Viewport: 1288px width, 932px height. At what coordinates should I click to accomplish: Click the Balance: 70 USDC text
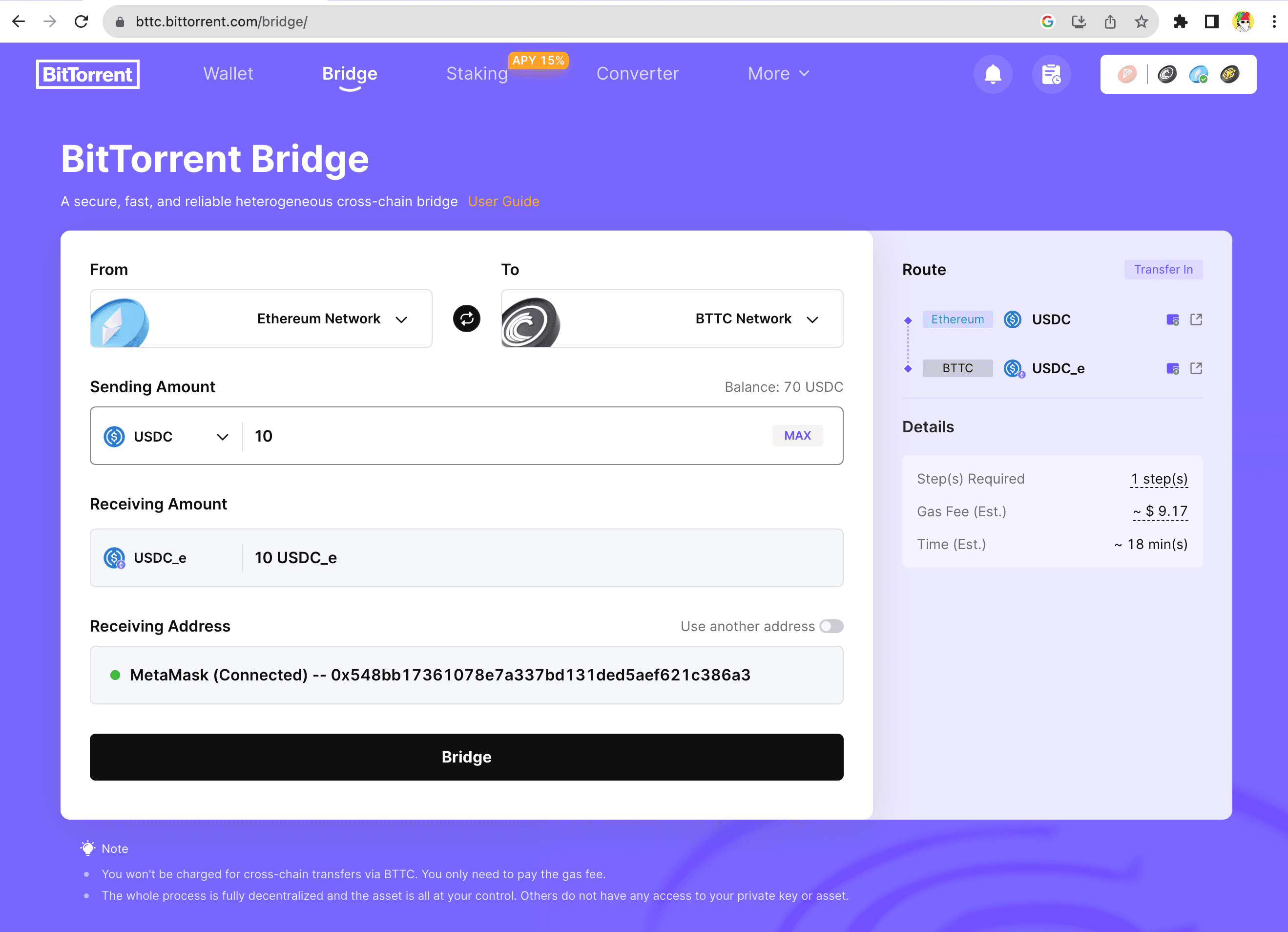tap(784, 387)
